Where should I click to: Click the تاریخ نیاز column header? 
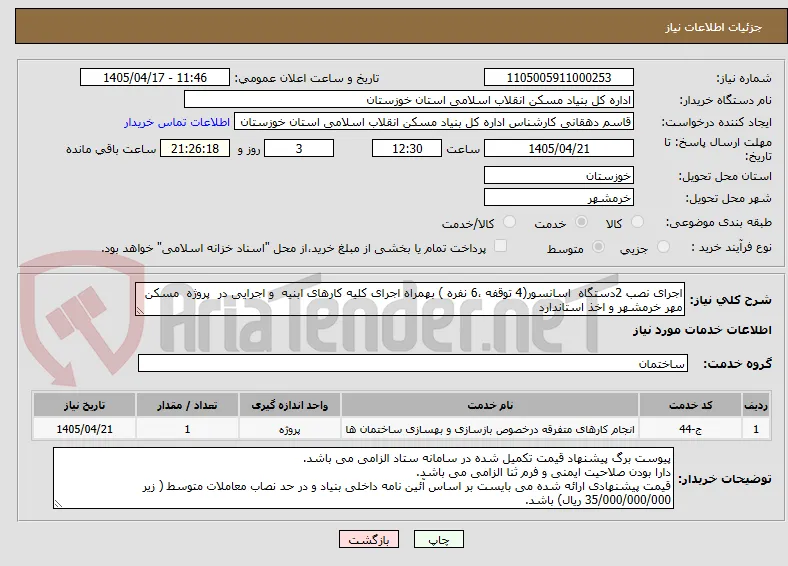click(x=84, y=405)
